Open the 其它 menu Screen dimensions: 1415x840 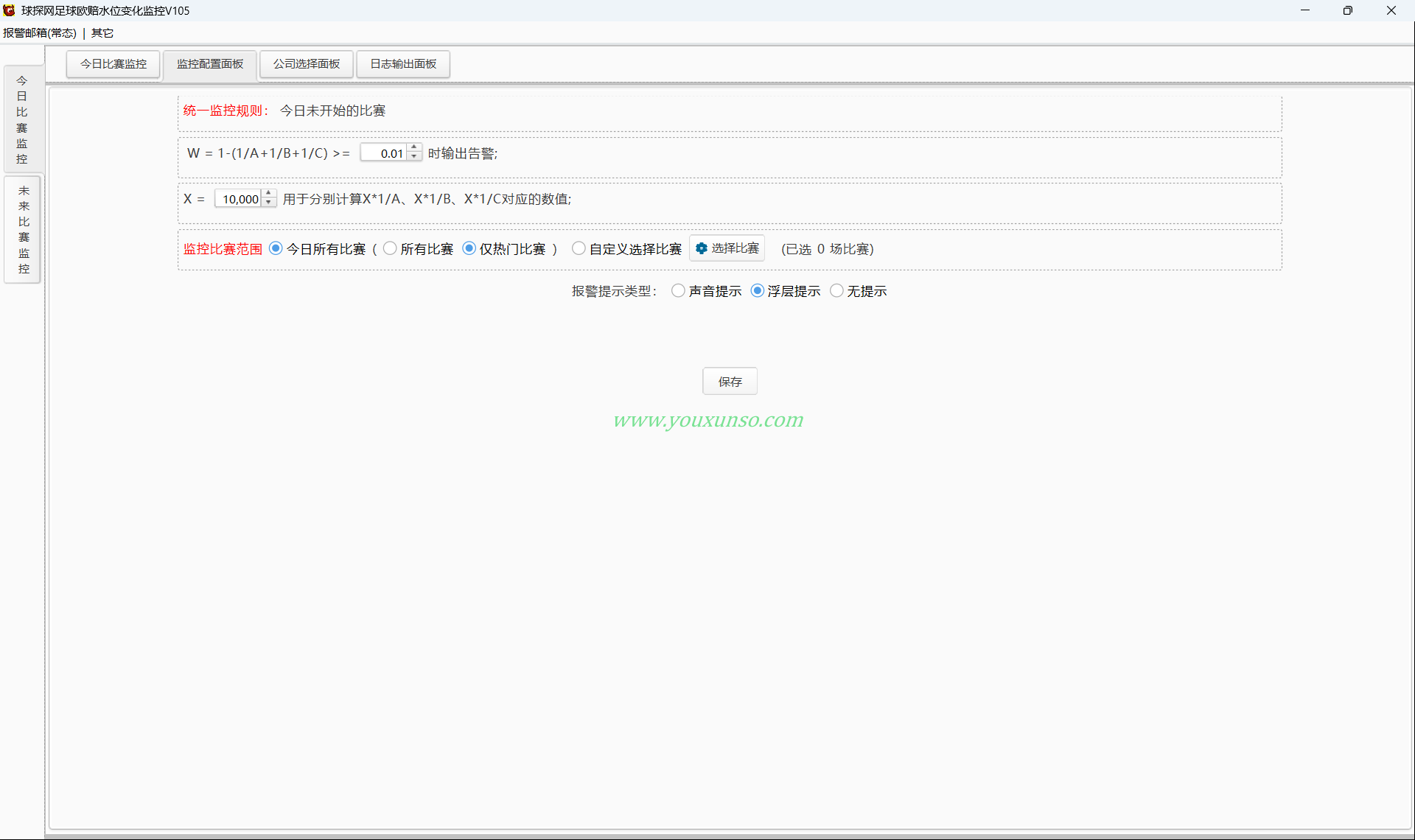[x=102, y=33]
